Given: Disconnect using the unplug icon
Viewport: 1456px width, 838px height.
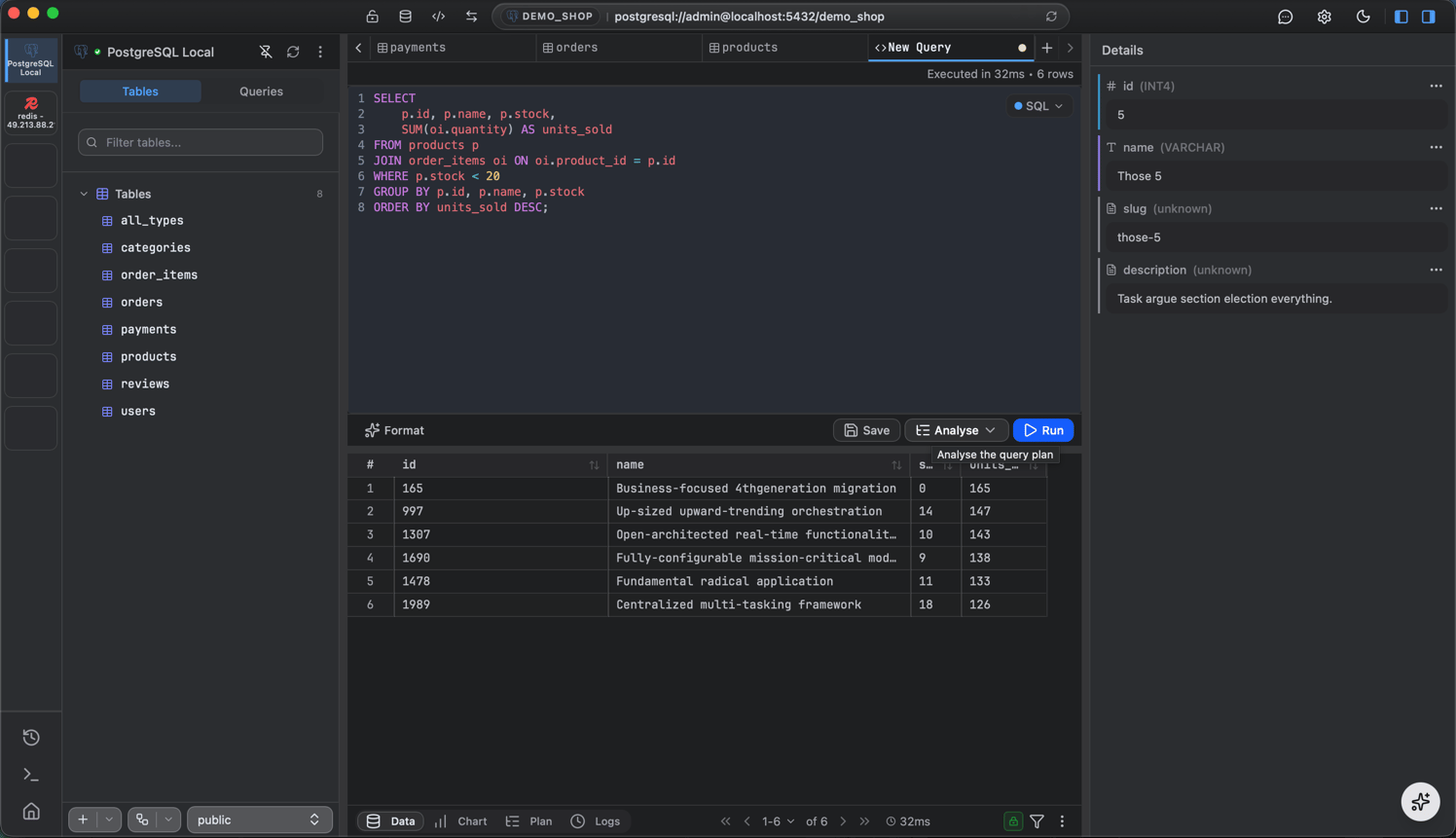Looking at the screenshot, I should [266, 52].
